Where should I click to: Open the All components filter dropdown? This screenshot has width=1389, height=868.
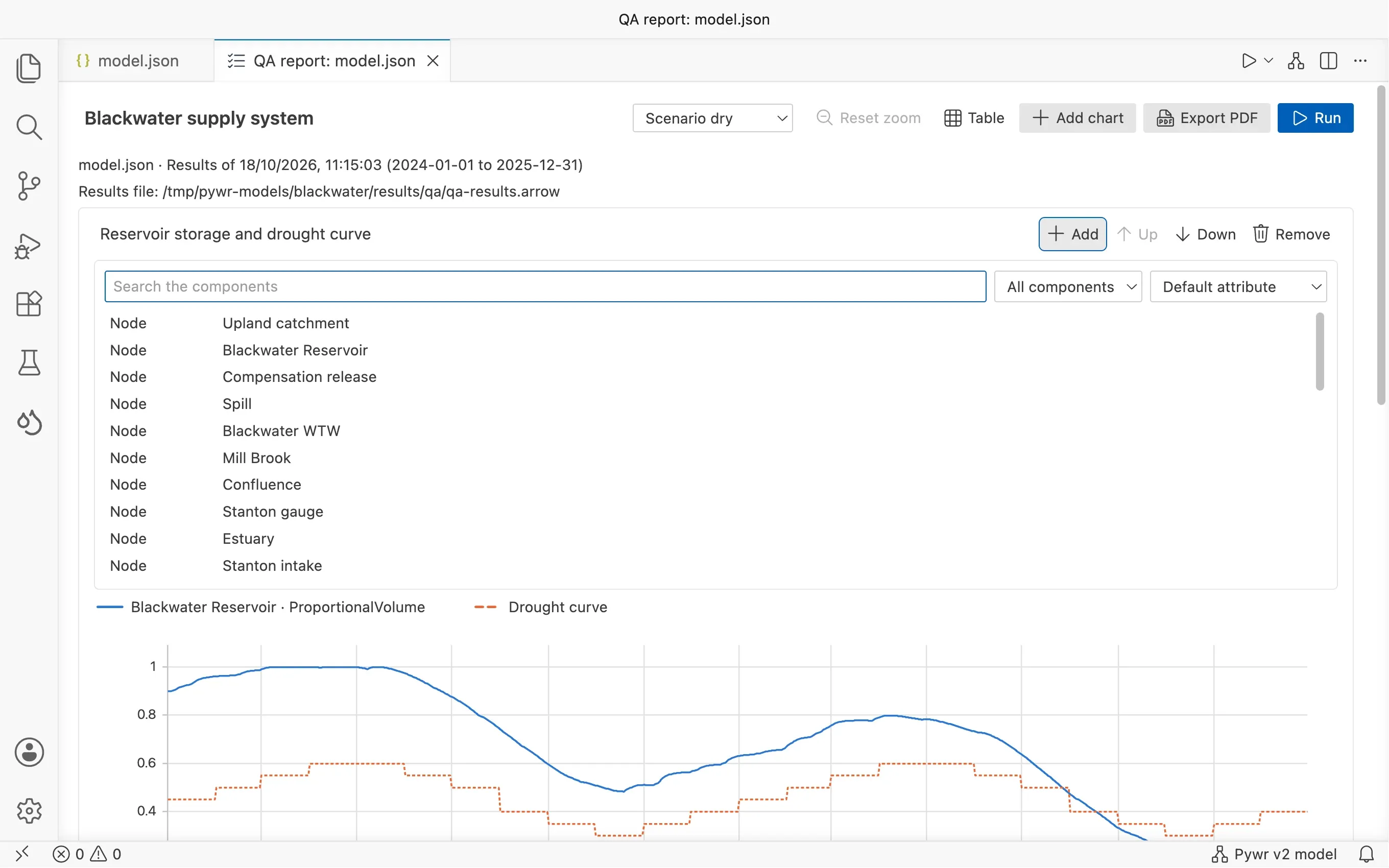click(x=1068, y=286)
